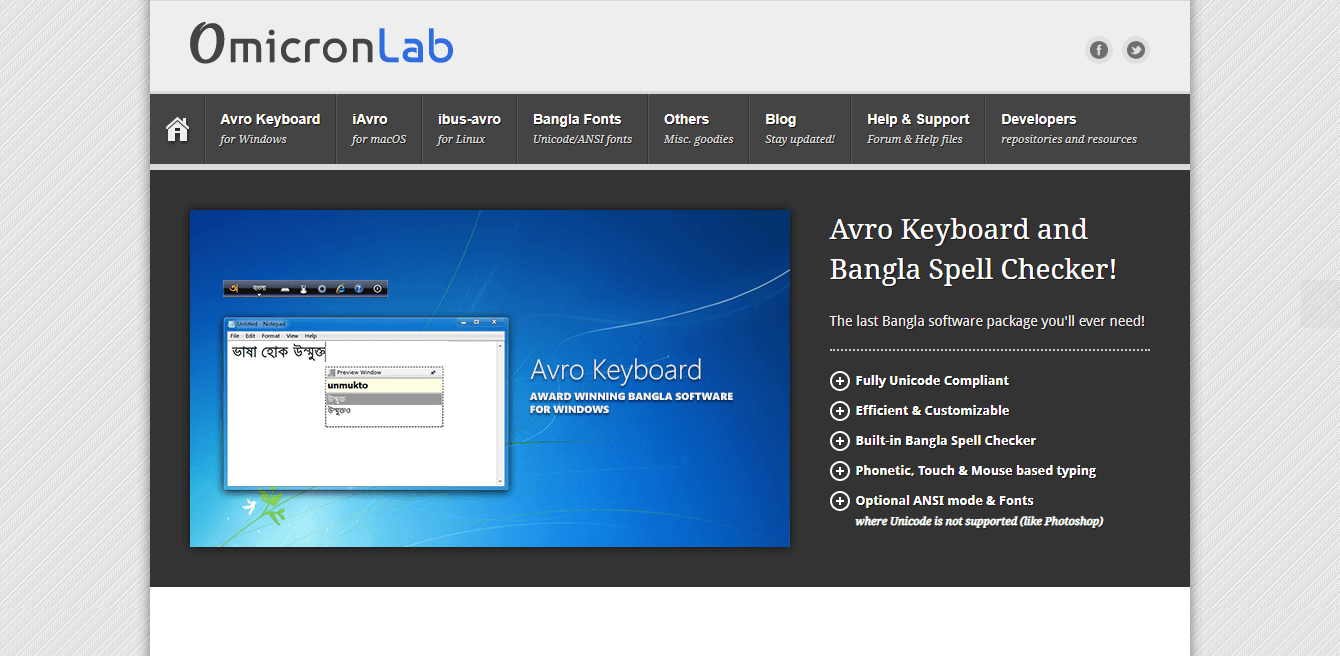The image size is (1340, 656).
Task: Click plus icon beside Built-in Bangla Spell Checker
Action: point(840,441)
